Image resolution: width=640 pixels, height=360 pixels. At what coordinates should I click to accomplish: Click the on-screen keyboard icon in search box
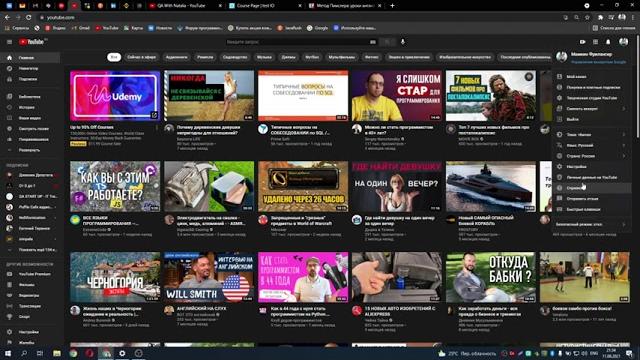373,42
